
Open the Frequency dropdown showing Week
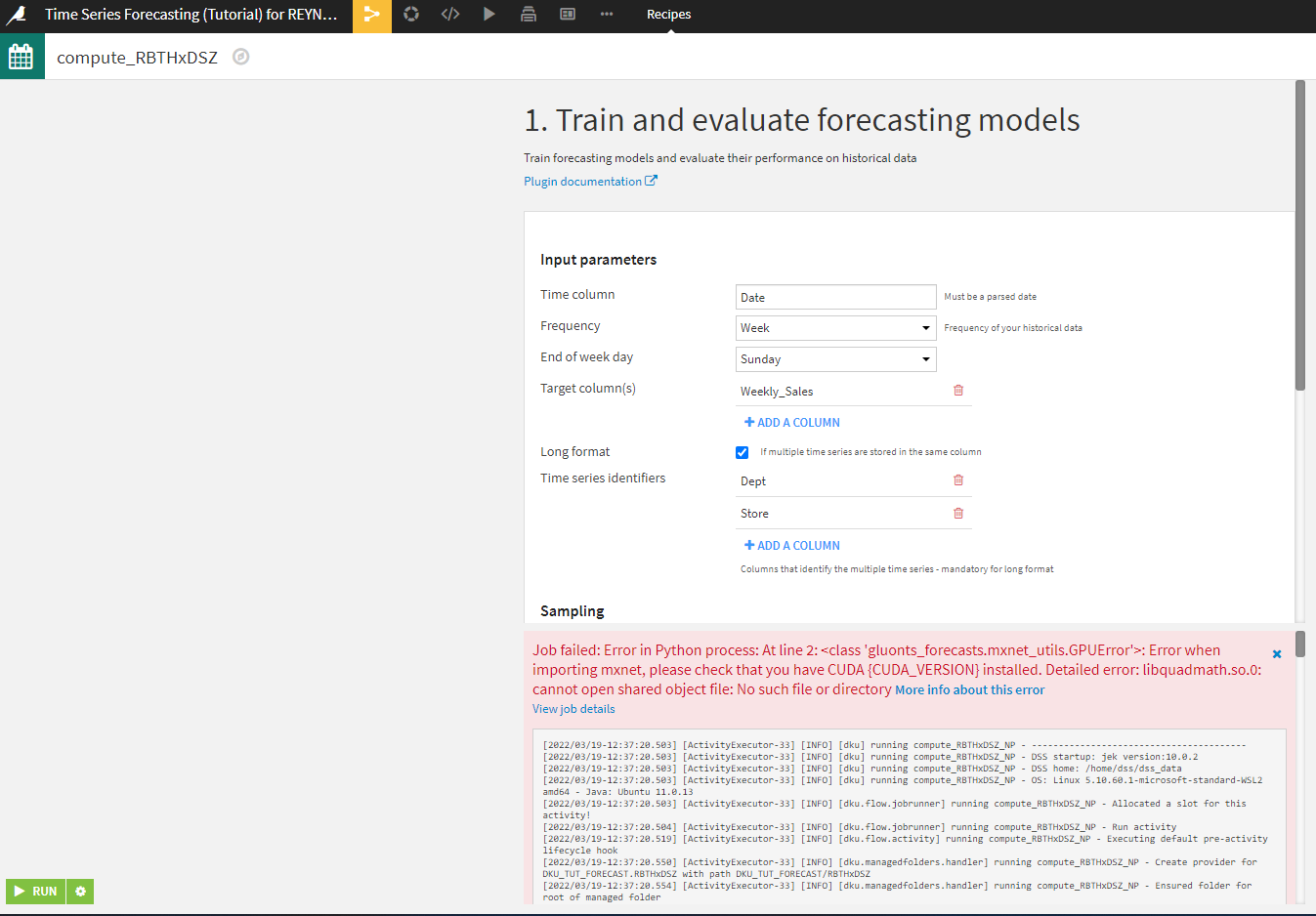pos(836,328)
